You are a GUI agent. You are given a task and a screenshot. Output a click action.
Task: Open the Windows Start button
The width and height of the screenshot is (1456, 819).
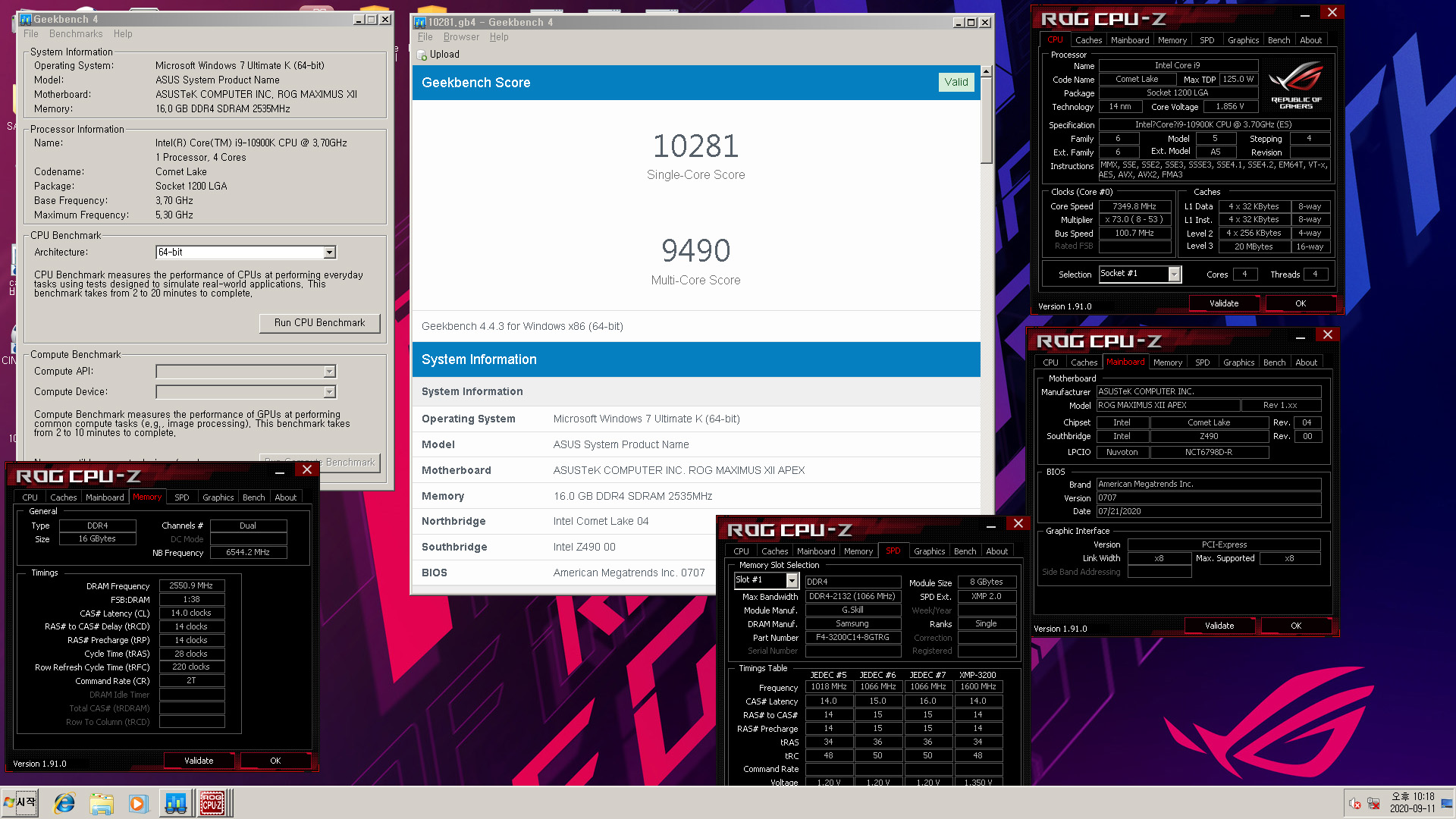coord(20,802)
